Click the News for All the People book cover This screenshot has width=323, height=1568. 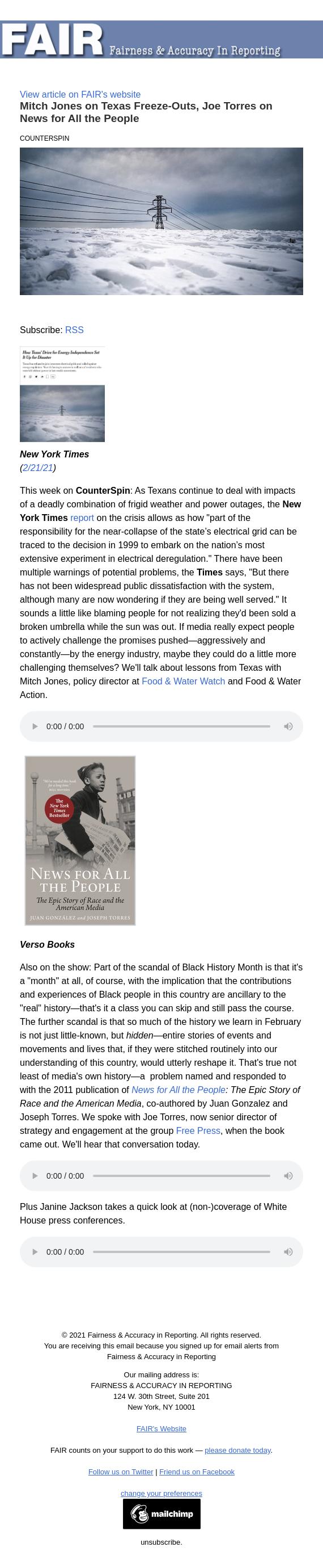[x=80, y=840]
